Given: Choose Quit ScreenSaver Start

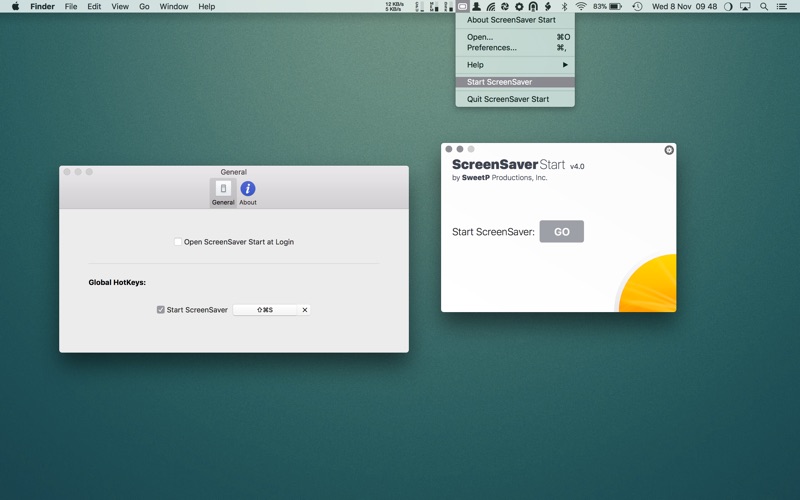Looking at the screenshot, I should [515, 99].
